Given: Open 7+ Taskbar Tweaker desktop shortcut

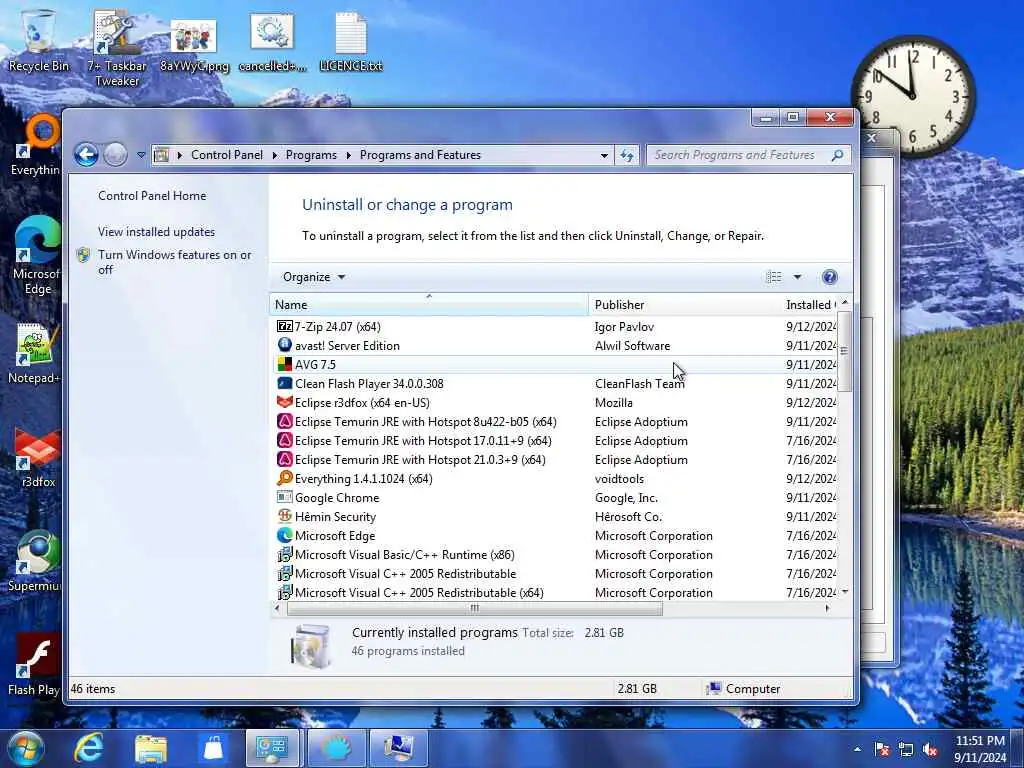Looking at the screenshot, I should click(116, 48).
